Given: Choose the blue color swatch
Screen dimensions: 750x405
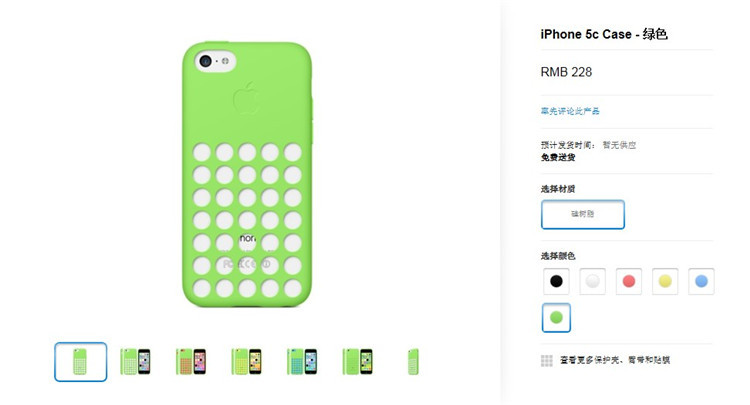Looking at the screenshot, I should tap(701, 281).
